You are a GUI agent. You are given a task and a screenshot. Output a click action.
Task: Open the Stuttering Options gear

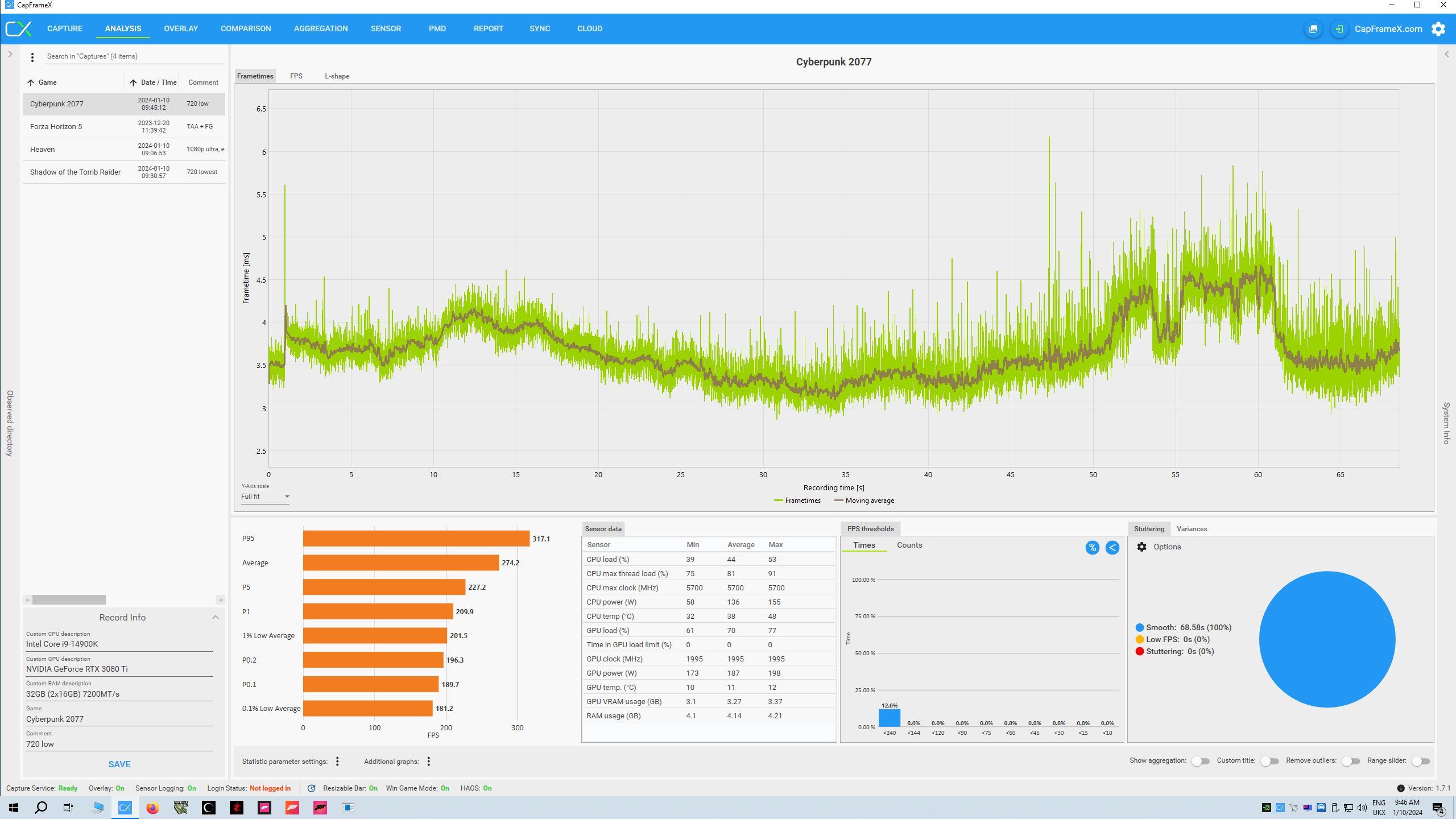tap(1141, 547)
